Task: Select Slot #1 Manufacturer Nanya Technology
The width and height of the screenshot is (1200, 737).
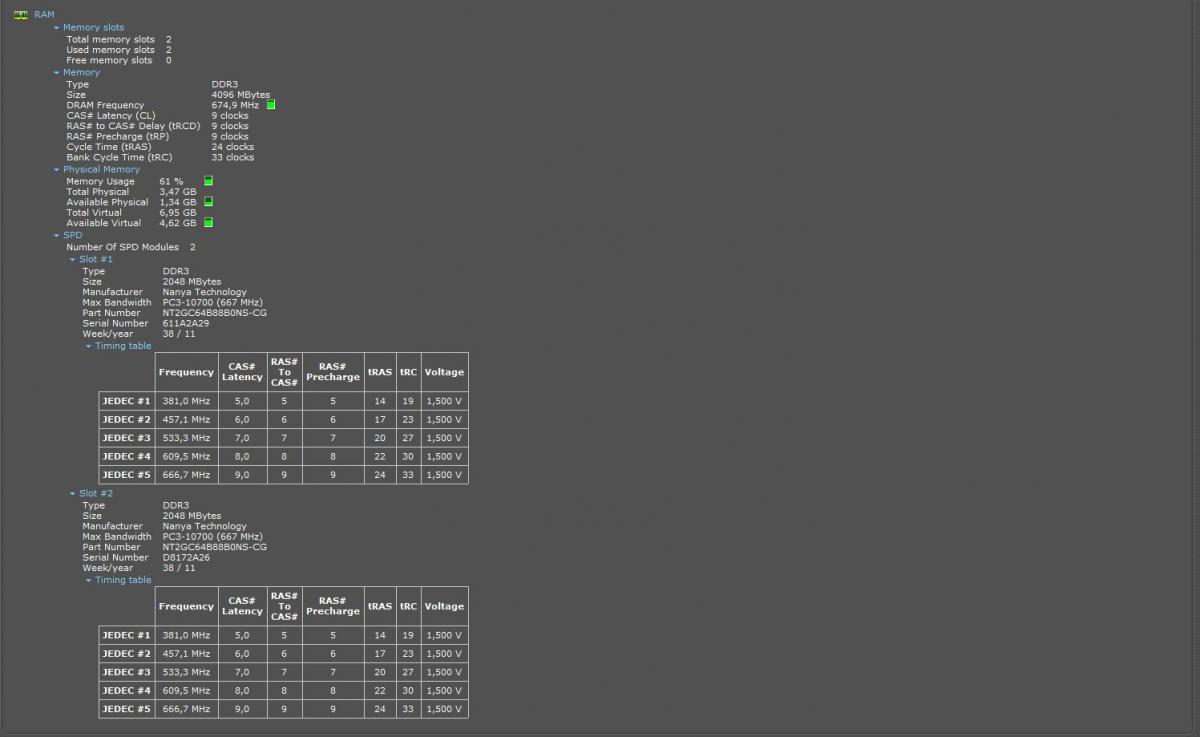Action: tap(204, 292)
